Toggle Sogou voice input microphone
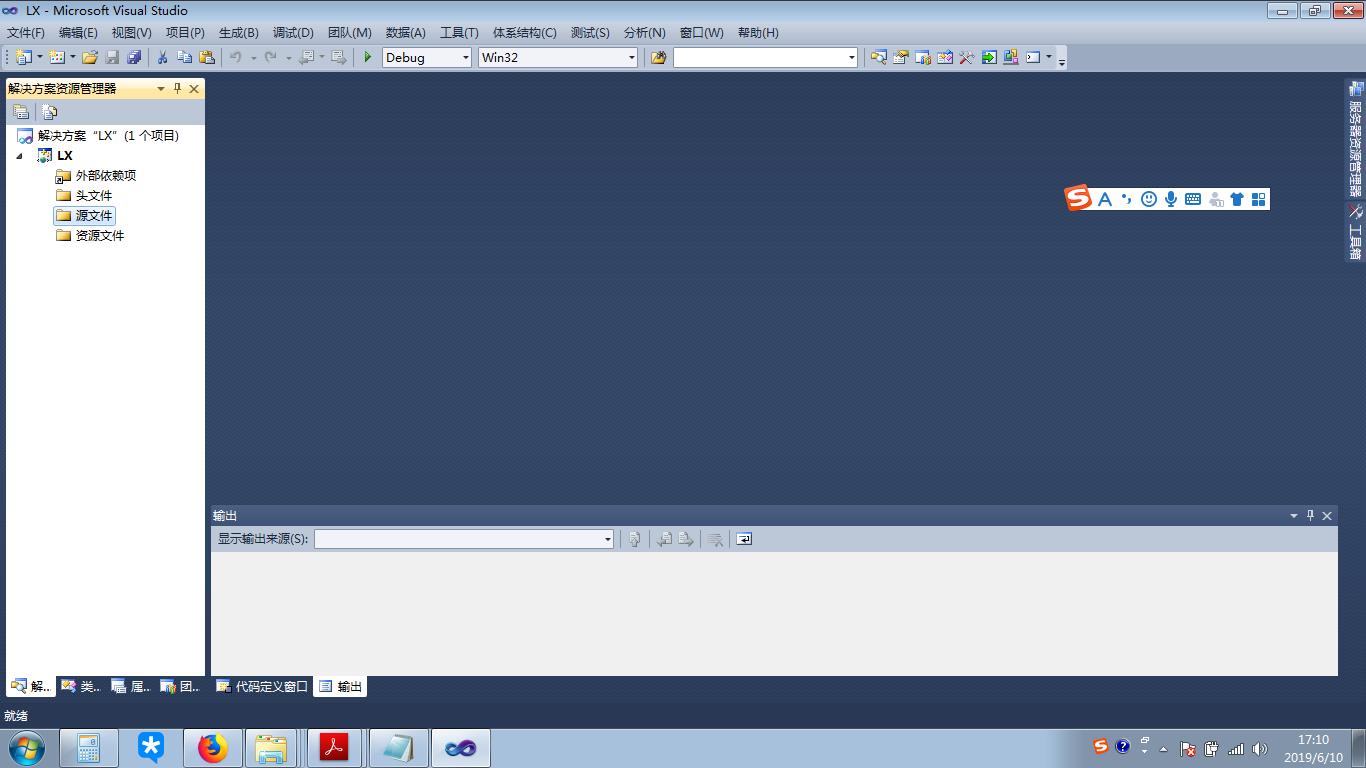 click(x=1171, y=199)
